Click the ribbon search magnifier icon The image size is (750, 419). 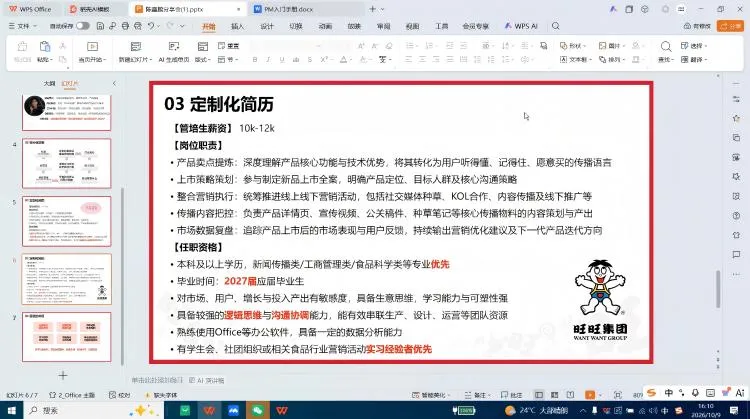click(x=555, y=26)
